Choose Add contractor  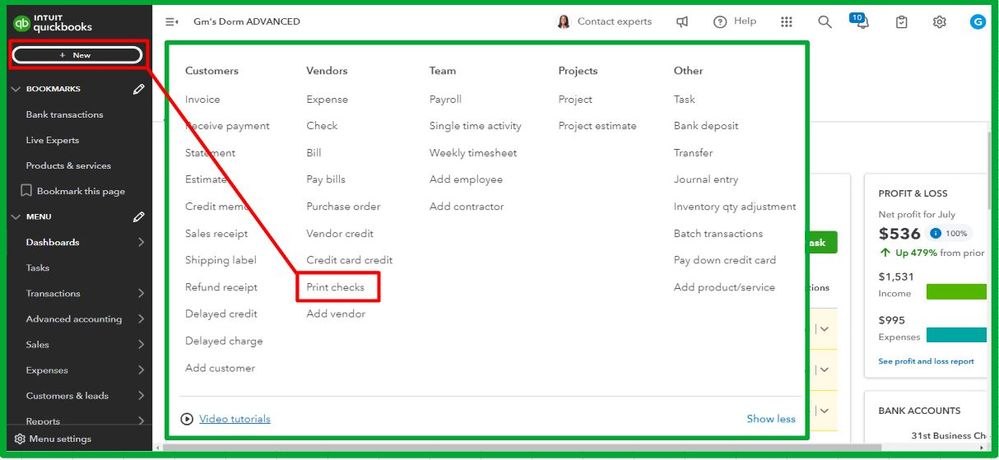466,206
